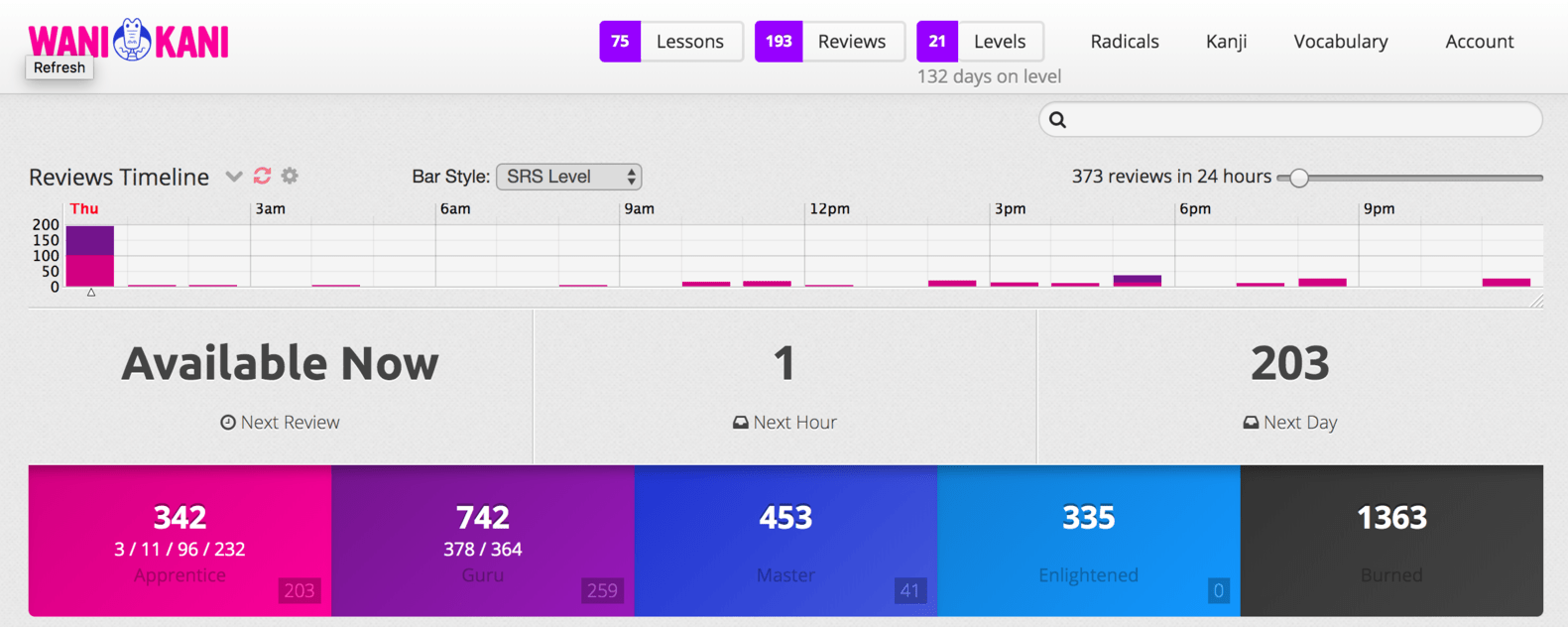Screen dimensions: 1568x627
Task: Open the Apprentice 342 panel
Action: 180,541
